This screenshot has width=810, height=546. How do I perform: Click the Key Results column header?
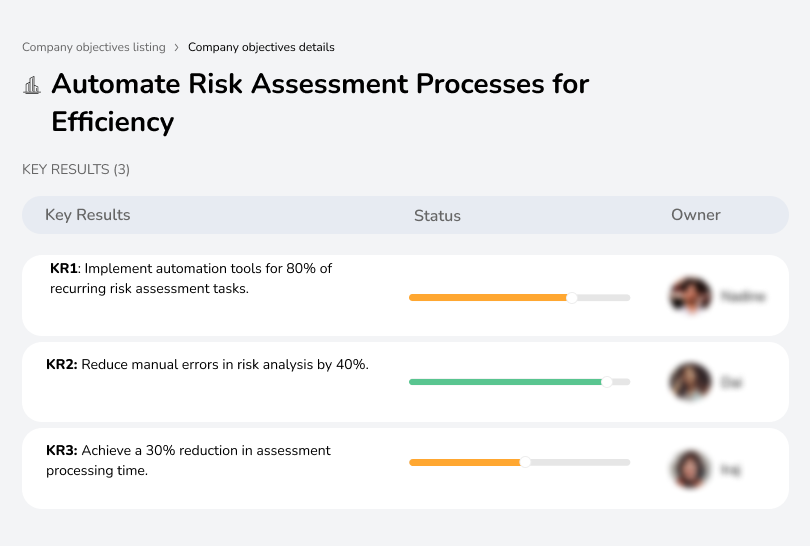point(88,215)
